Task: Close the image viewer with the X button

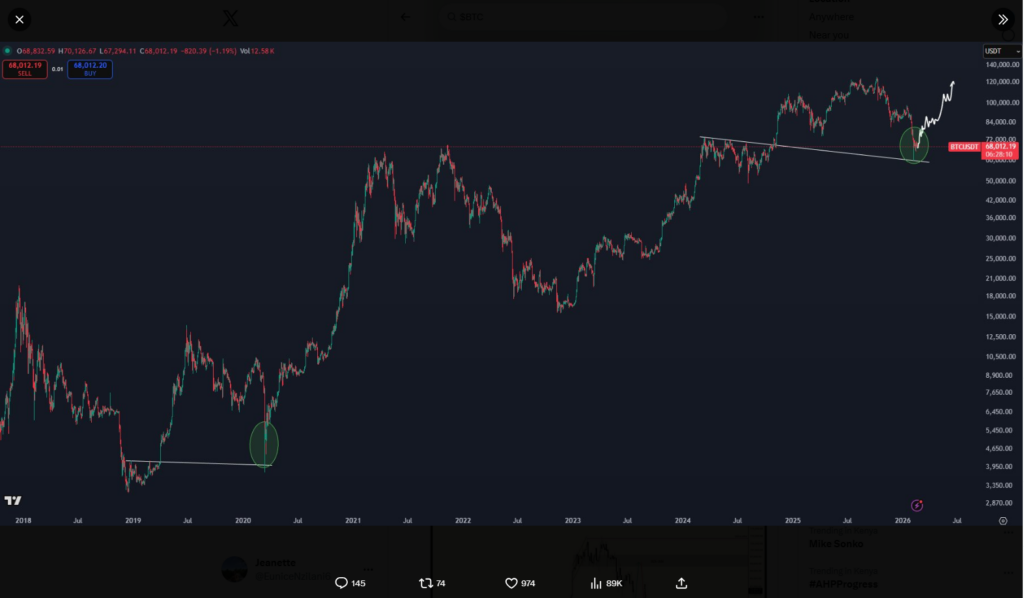Action: coord(19,19)
